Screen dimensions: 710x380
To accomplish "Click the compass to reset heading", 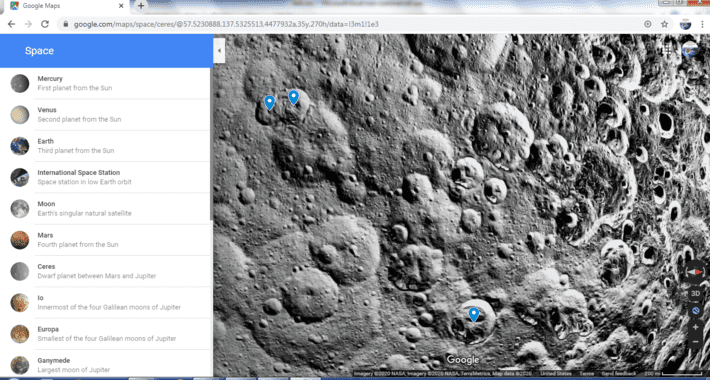I will click(695, 272).
